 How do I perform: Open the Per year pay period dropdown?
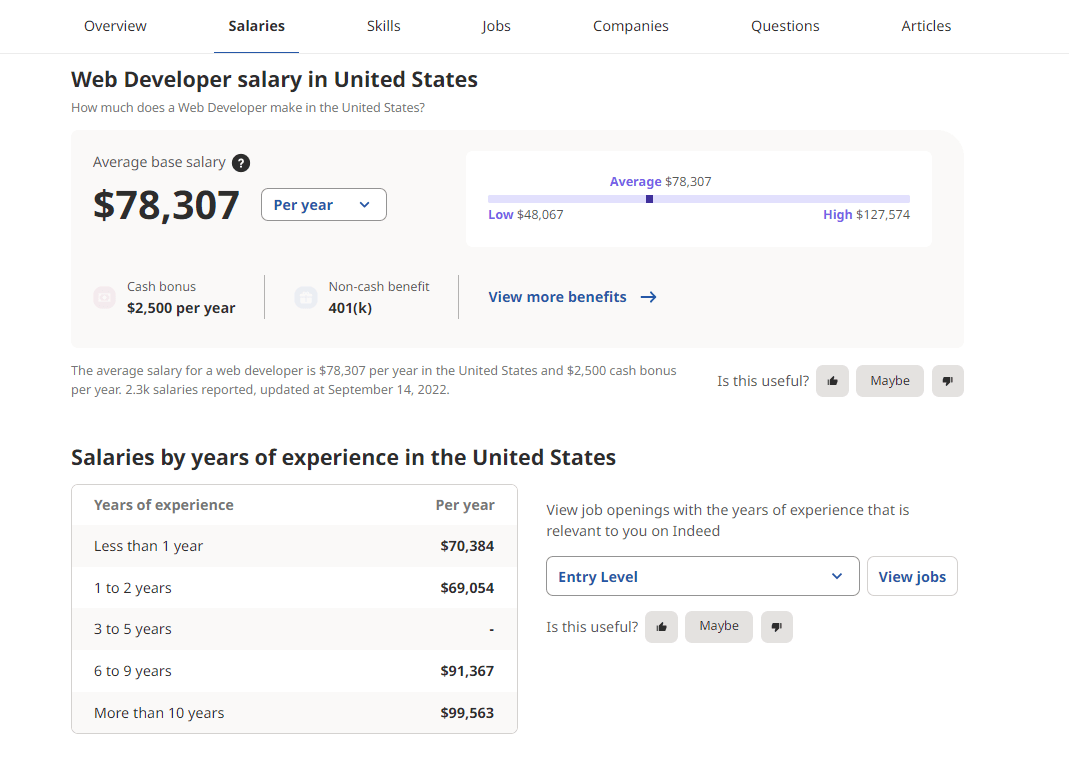pos(324,205)
